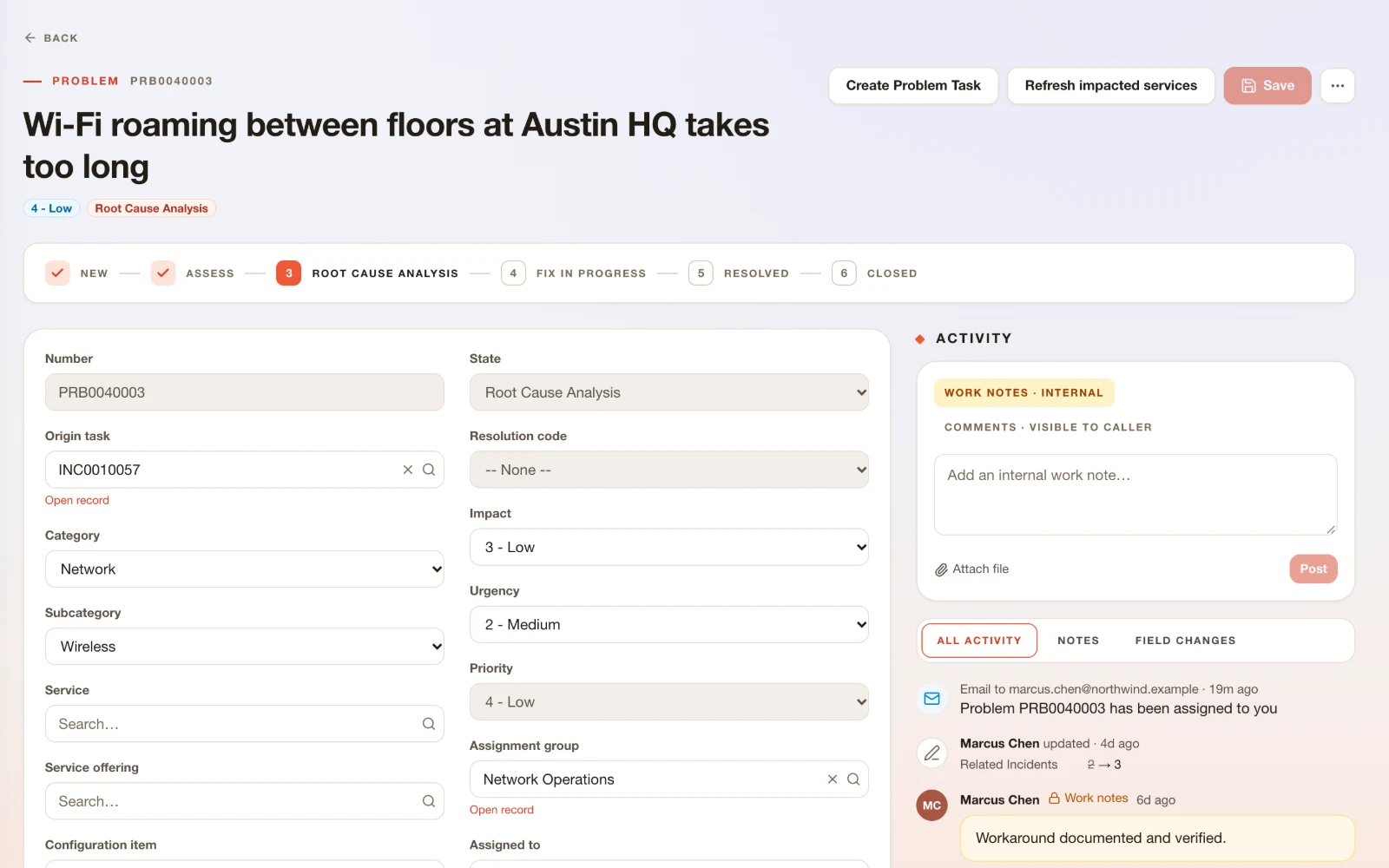Open the Subcategory dropdown showing Wireless
Image resolution: width=1389 pixels, height=868 pixels.
245,647
